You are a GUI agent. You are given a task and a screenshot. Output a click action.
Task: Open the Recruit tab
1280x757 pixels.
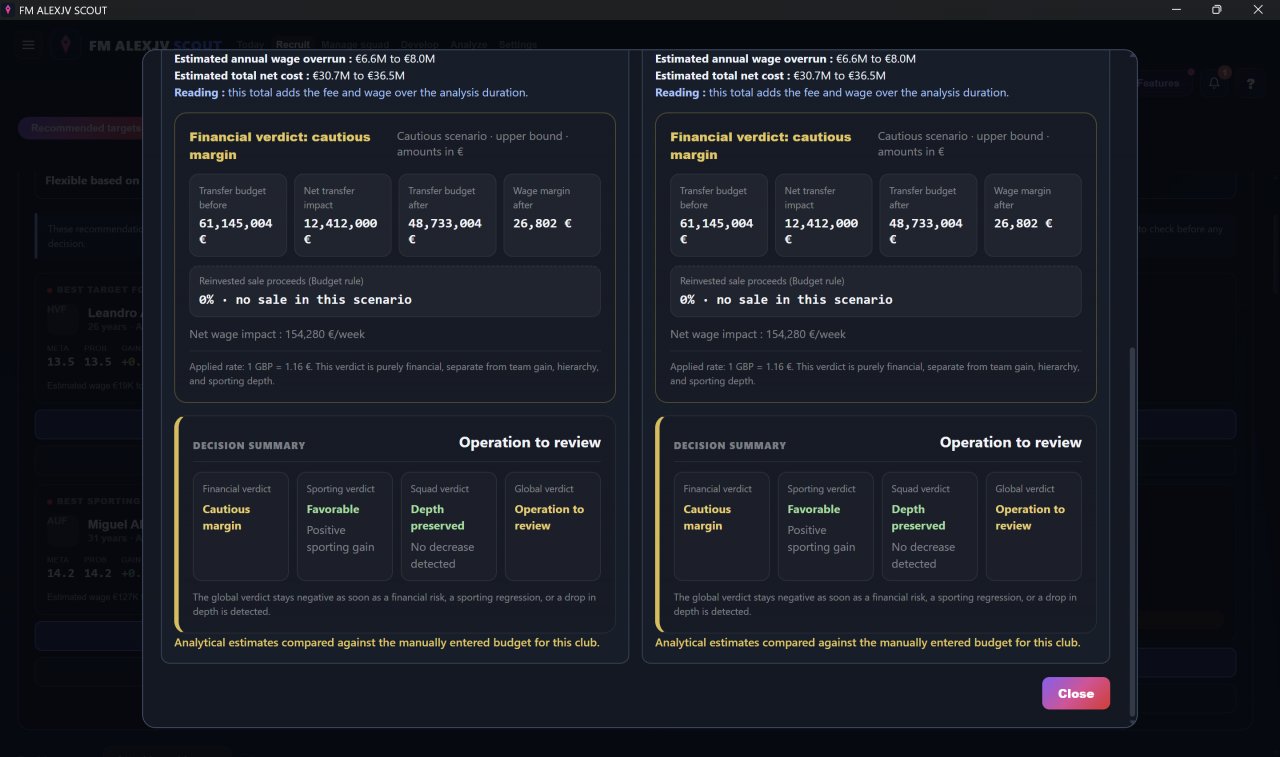[293, 45]
